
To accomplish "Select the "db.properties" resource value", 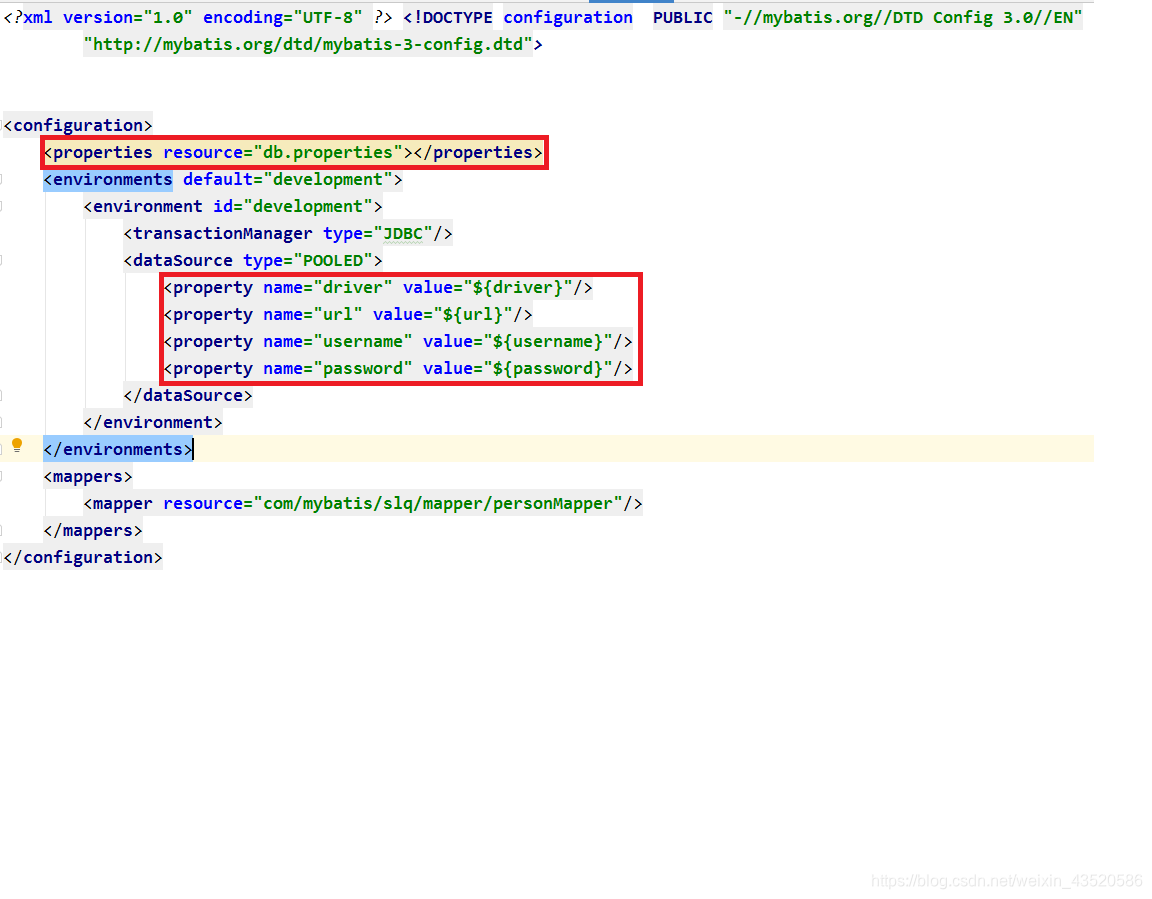I will coord(328,153).
